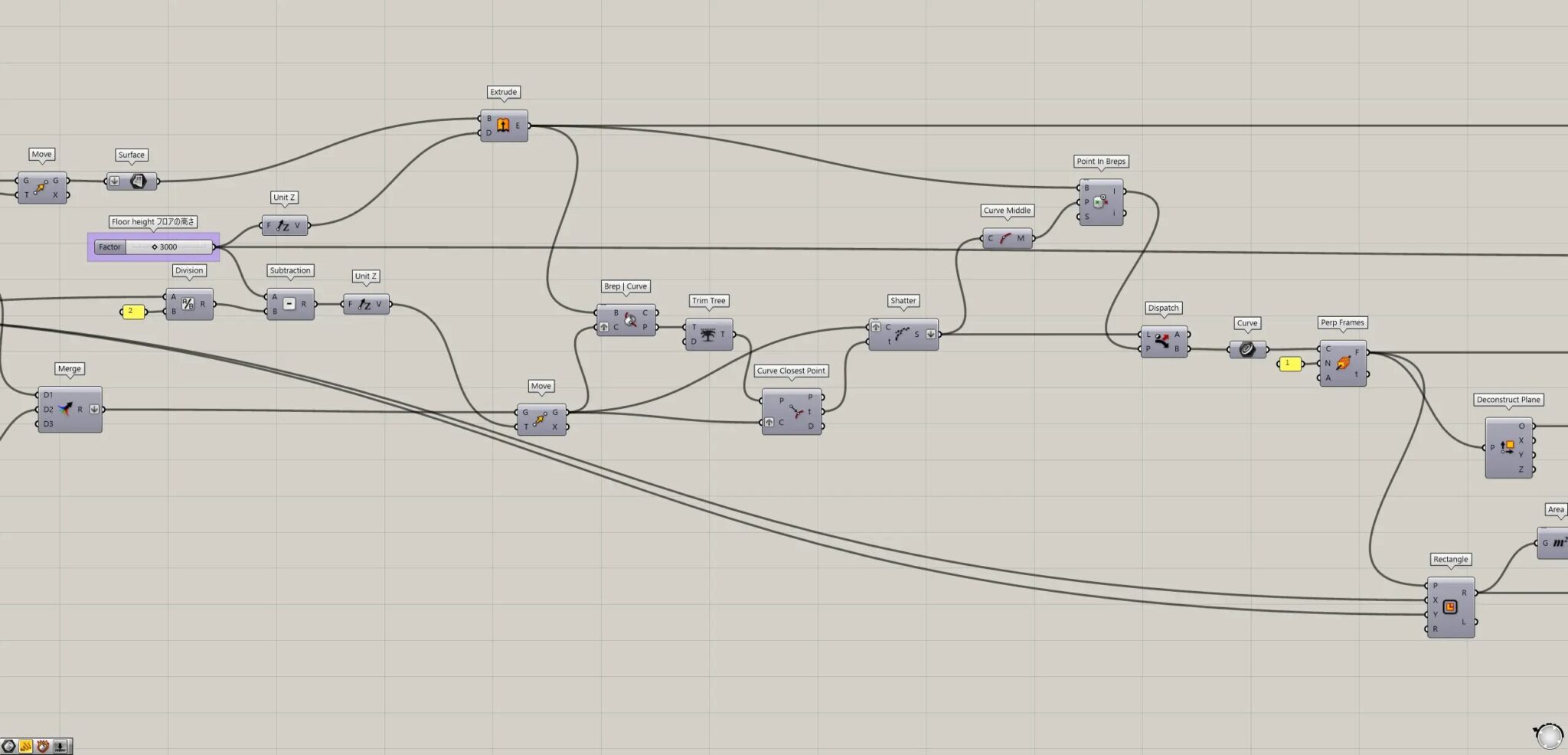Viewport: 1568px width, 755px height.
Task: Click the Extrude component icon
Action: (503, 126)
